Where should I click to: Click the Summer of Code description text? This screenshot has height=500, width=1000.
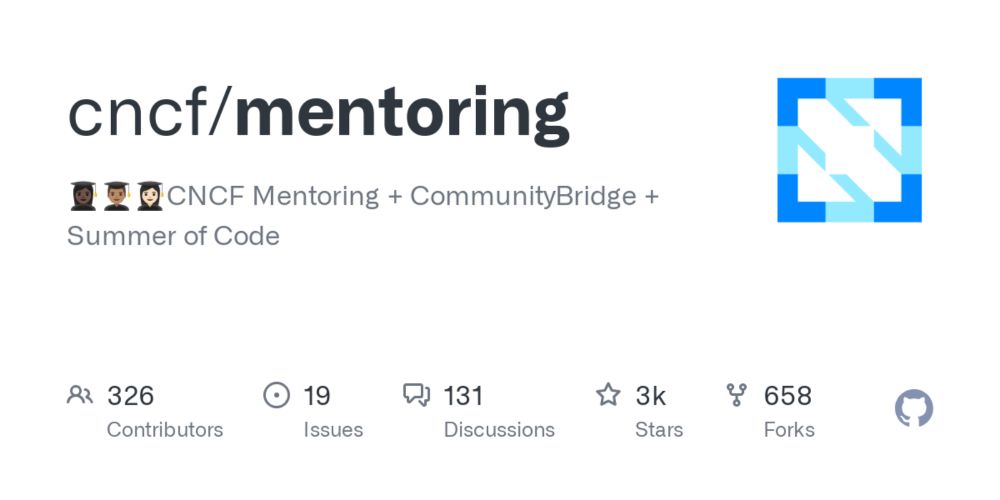173,236
